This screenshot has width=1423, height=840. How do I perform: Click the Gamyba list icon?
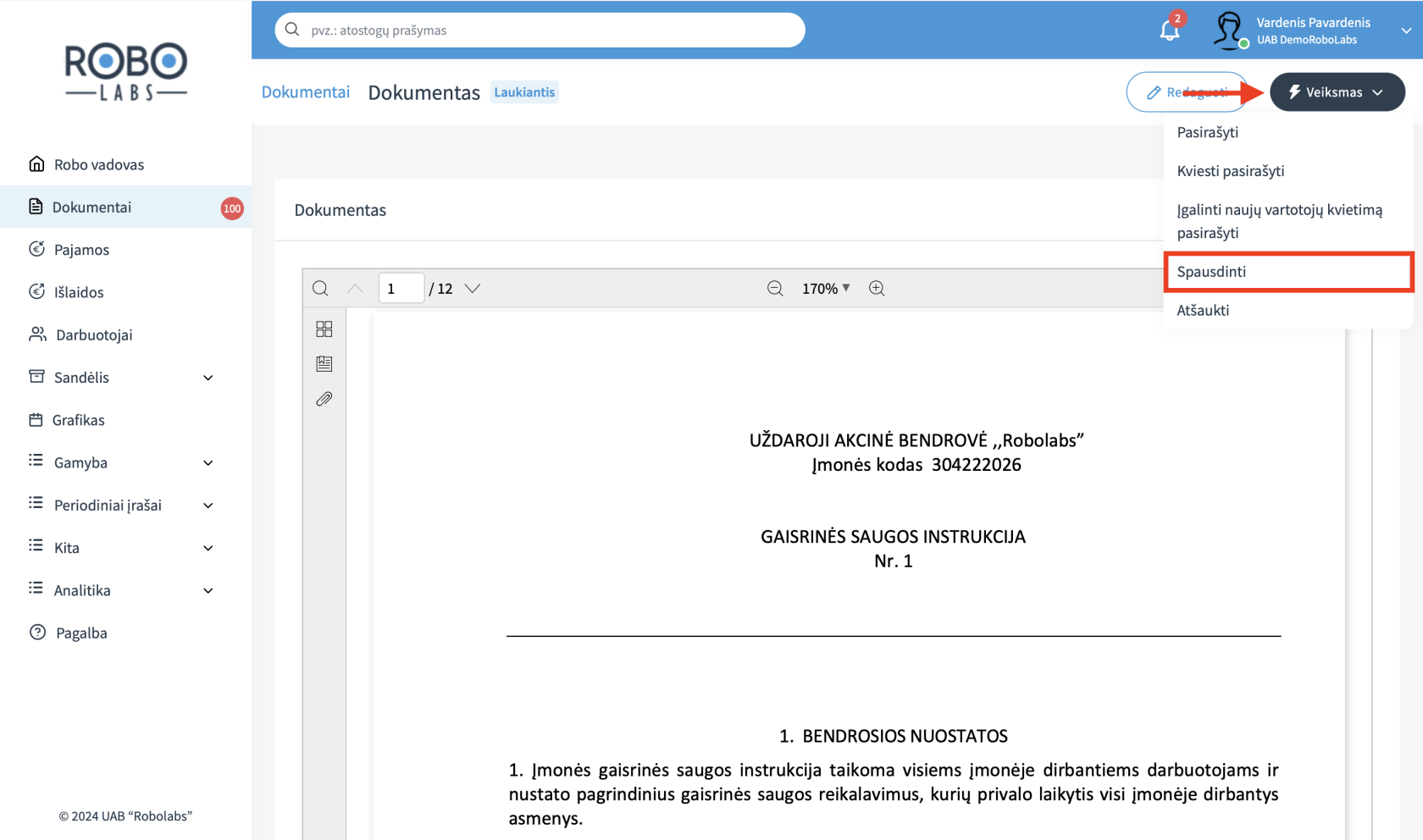point(36,460)
